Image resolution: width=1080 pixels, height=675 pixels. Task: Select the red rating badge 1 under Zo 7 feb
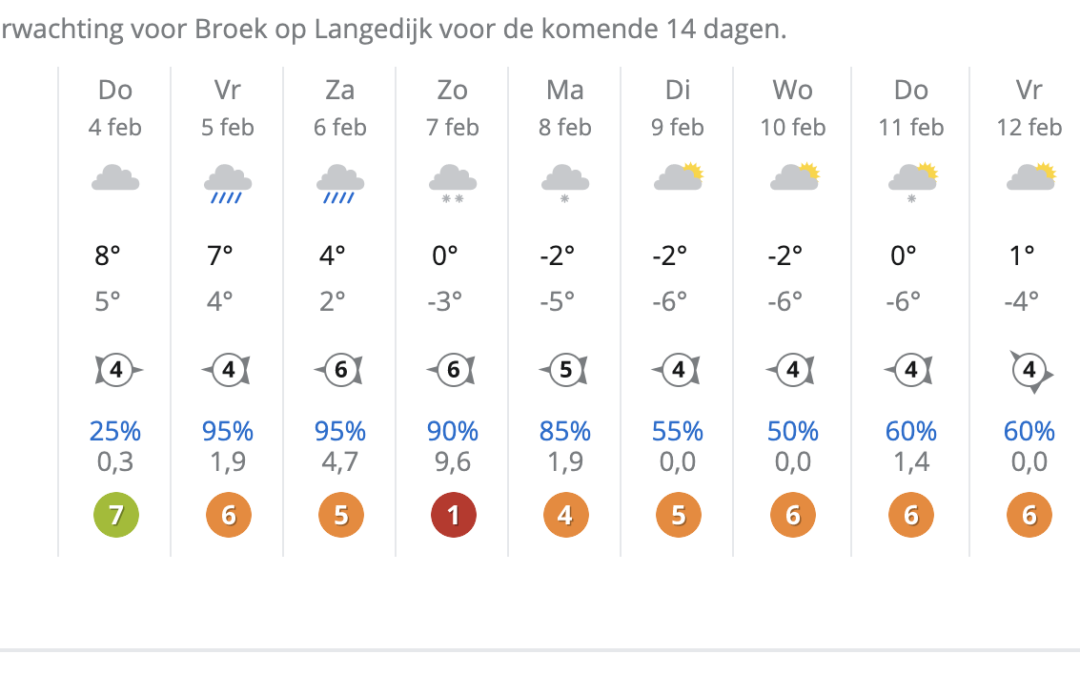pyautogui.click(x=452, y=514)
